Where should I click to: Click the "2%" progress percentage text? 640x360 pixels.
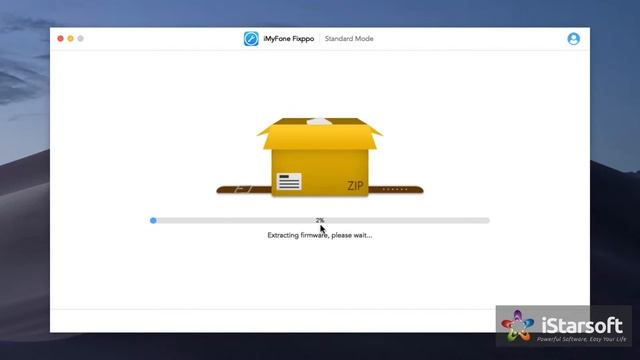click(x=320, y=220)
